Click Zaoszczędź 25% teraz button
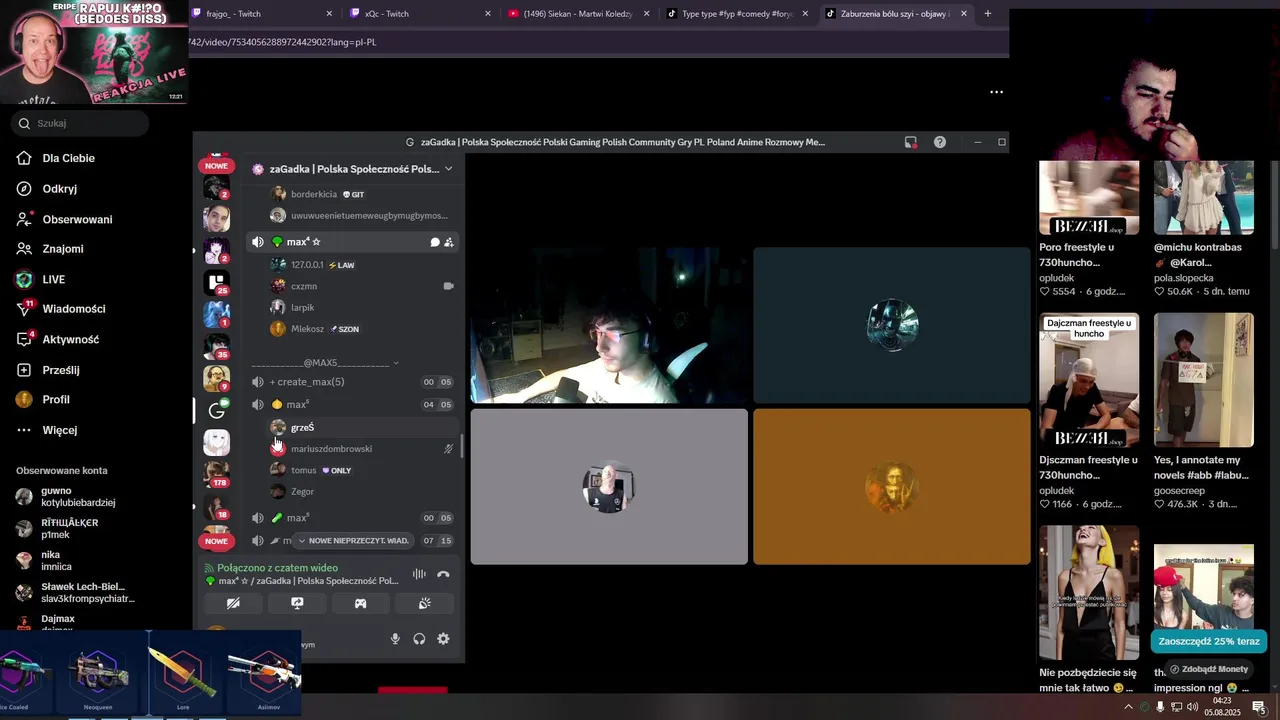The height and width of the screenshot is (720, 1280). pyautogui.click(x=1209, y=642)
